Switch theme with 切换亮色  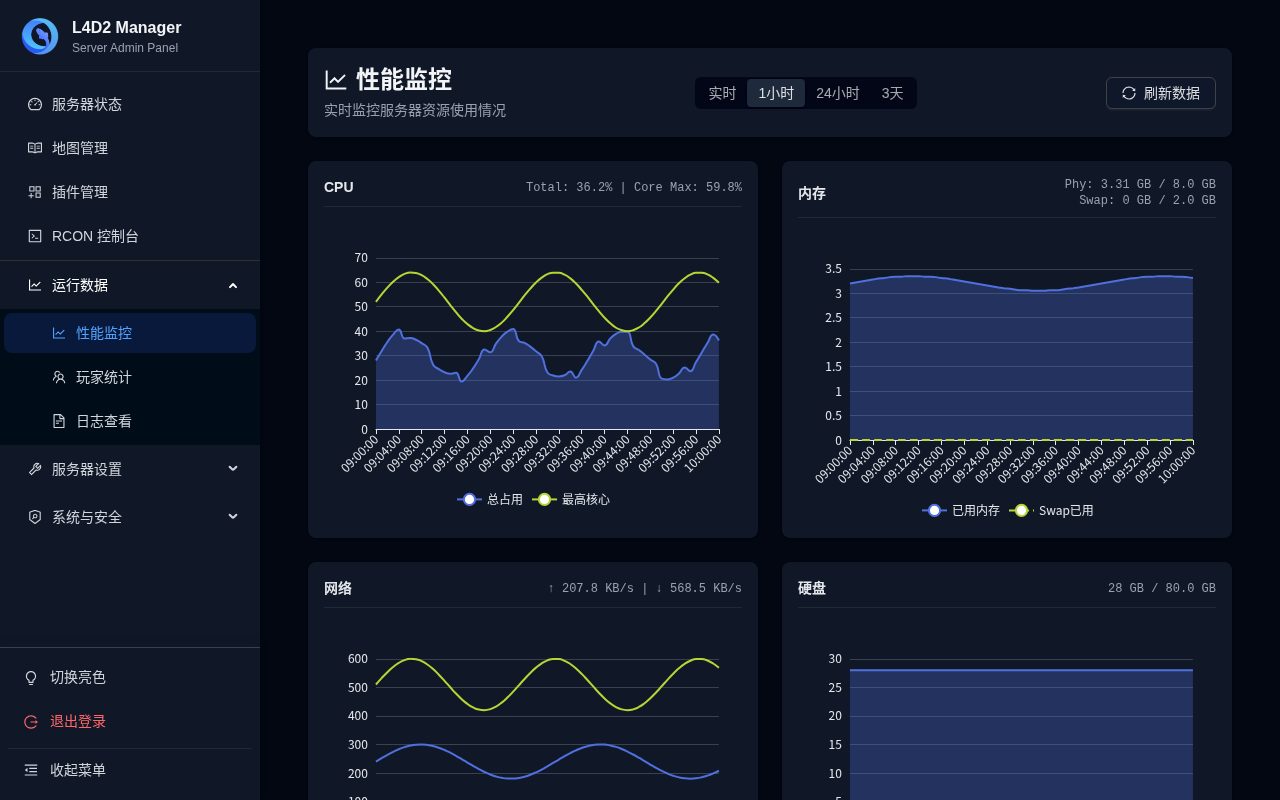click(x=130, y=677)
